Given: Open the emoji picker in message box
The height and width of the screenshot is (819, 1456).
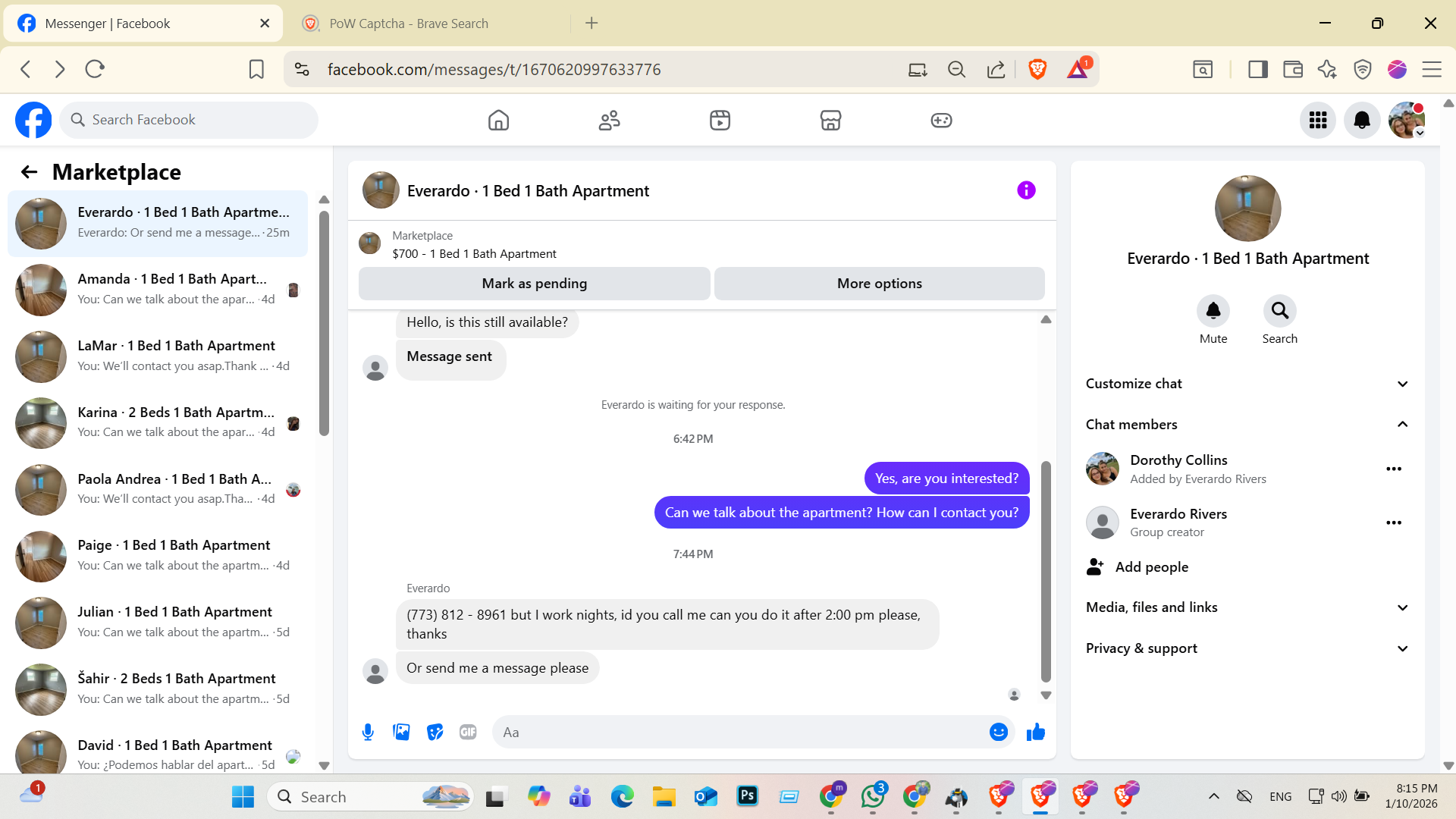Looking at the screenshot, I should click(998, 732).
